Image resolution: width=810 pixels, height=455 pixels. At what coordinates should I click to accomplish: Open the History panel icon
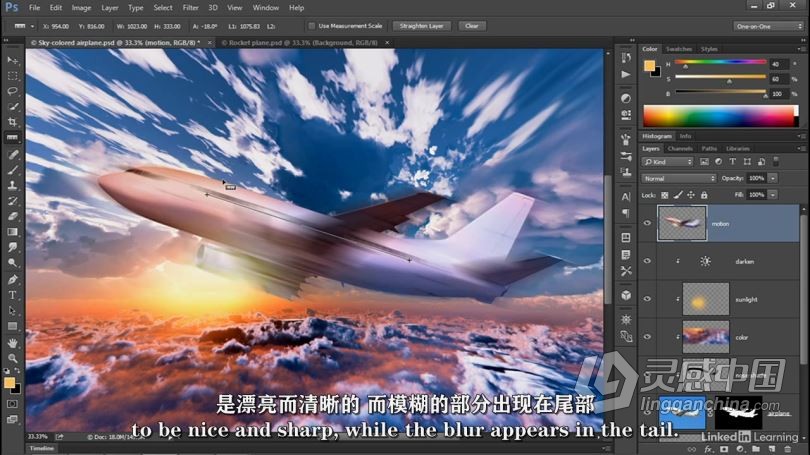pos(626,58)
